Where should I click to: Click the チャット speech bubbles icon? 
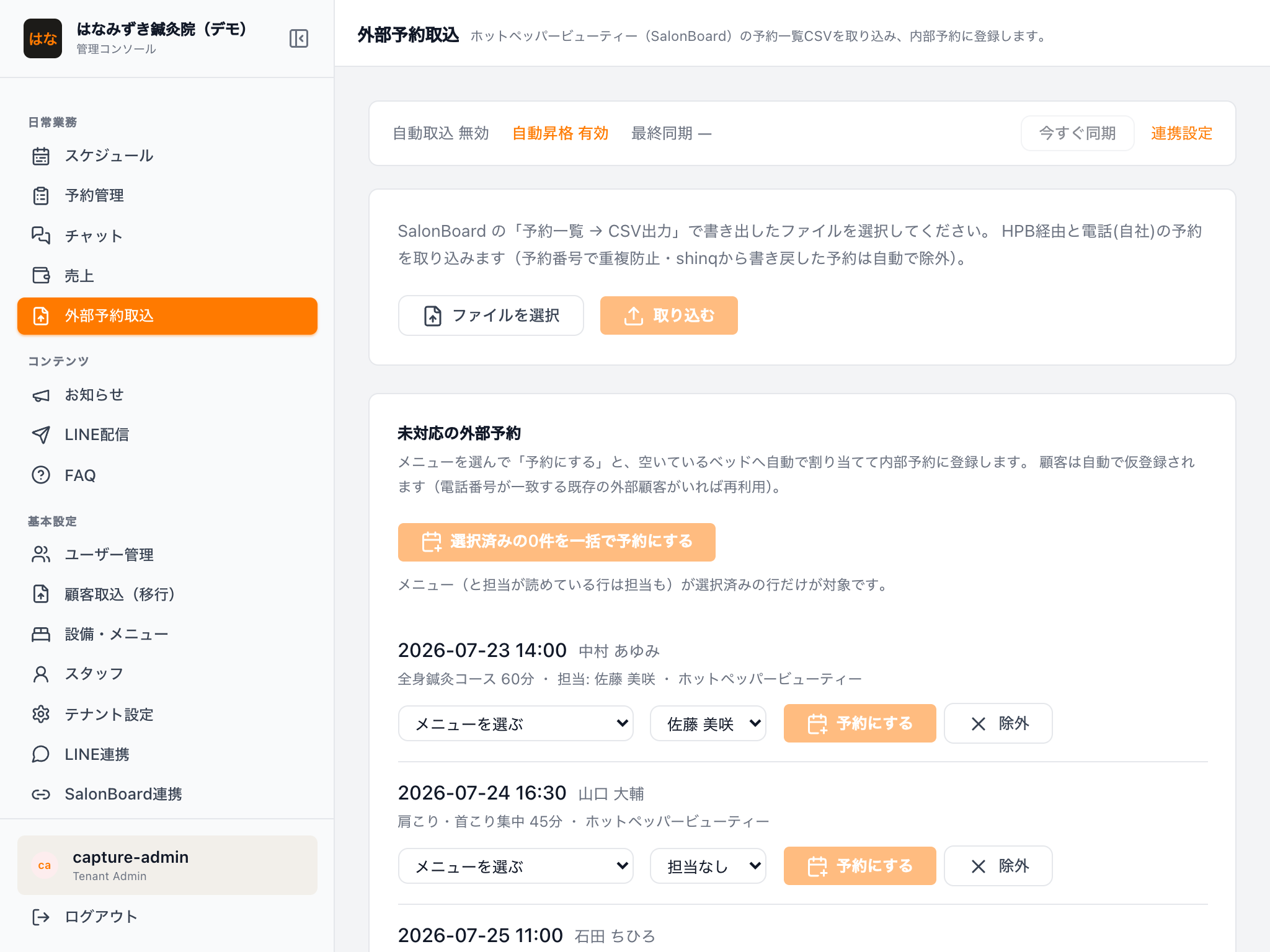click(x=41, y=236)
